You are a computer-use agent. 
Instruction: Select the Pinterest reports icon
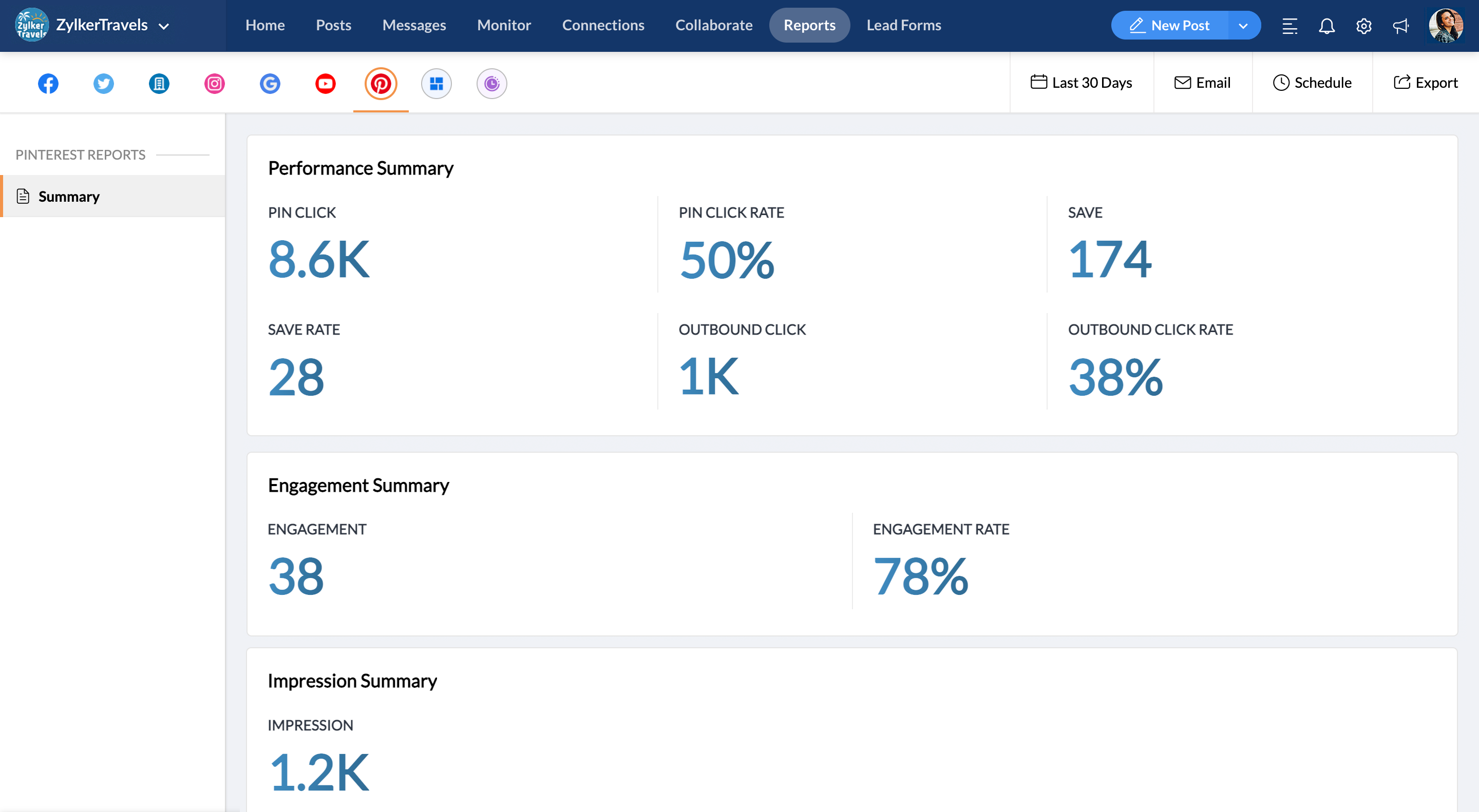tap(381, 84)
